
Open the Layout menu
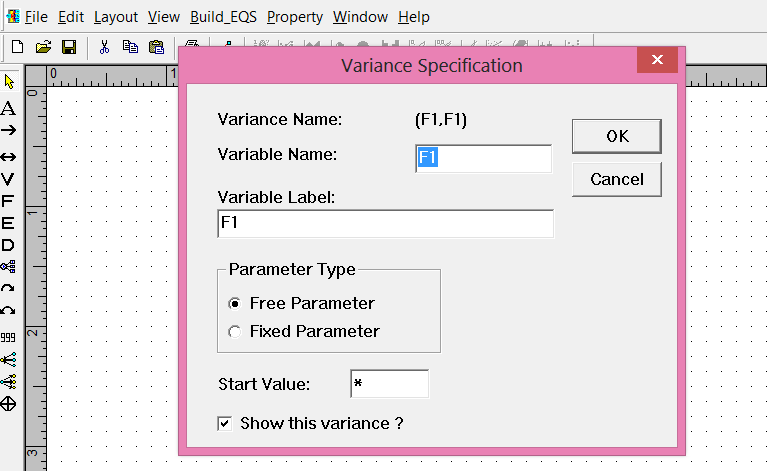(x=116, y=17)
